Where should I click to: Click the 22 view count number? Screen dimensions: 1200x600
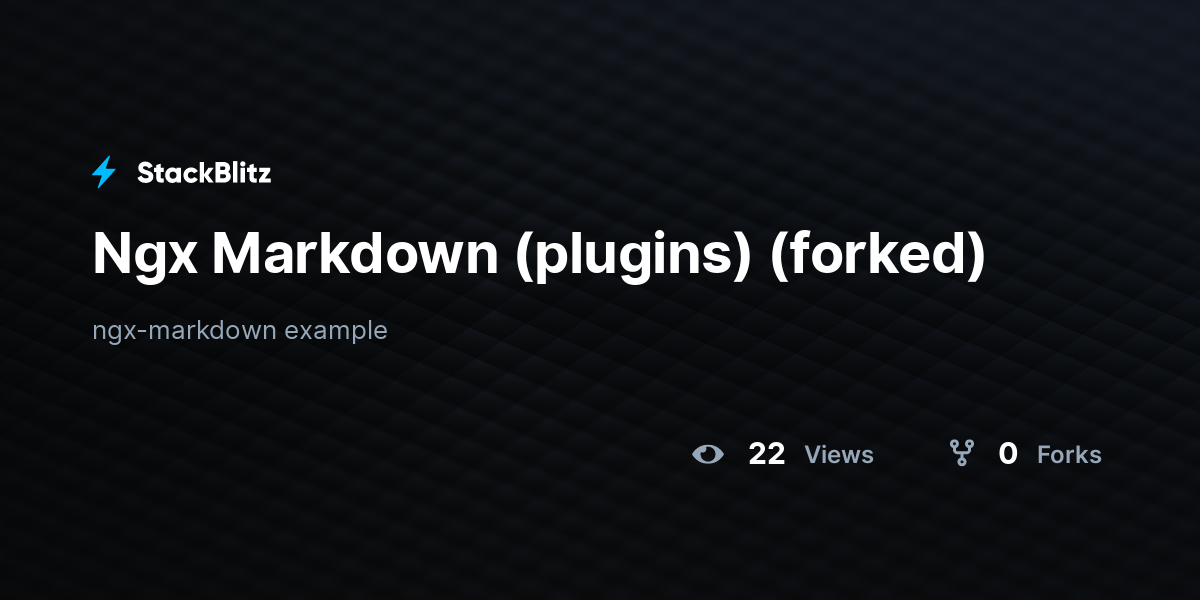point(767,454)
